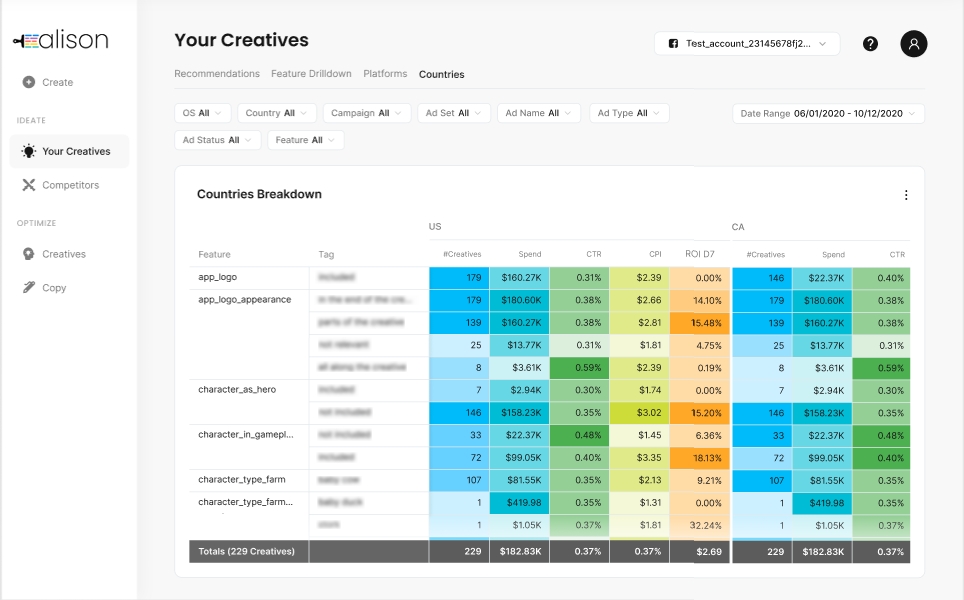Select the Your Creatives lightbulb icon
This screenshot has width=964, height=600.
[x=29, y=152]
